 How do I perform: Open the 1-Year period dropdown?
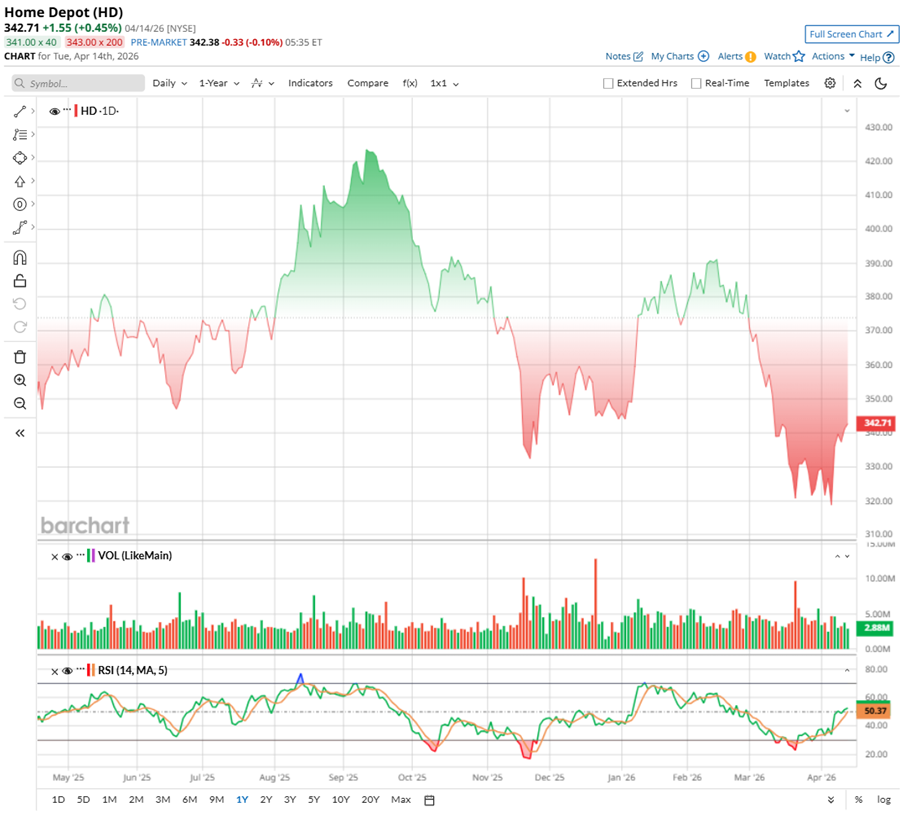point(219,84)
